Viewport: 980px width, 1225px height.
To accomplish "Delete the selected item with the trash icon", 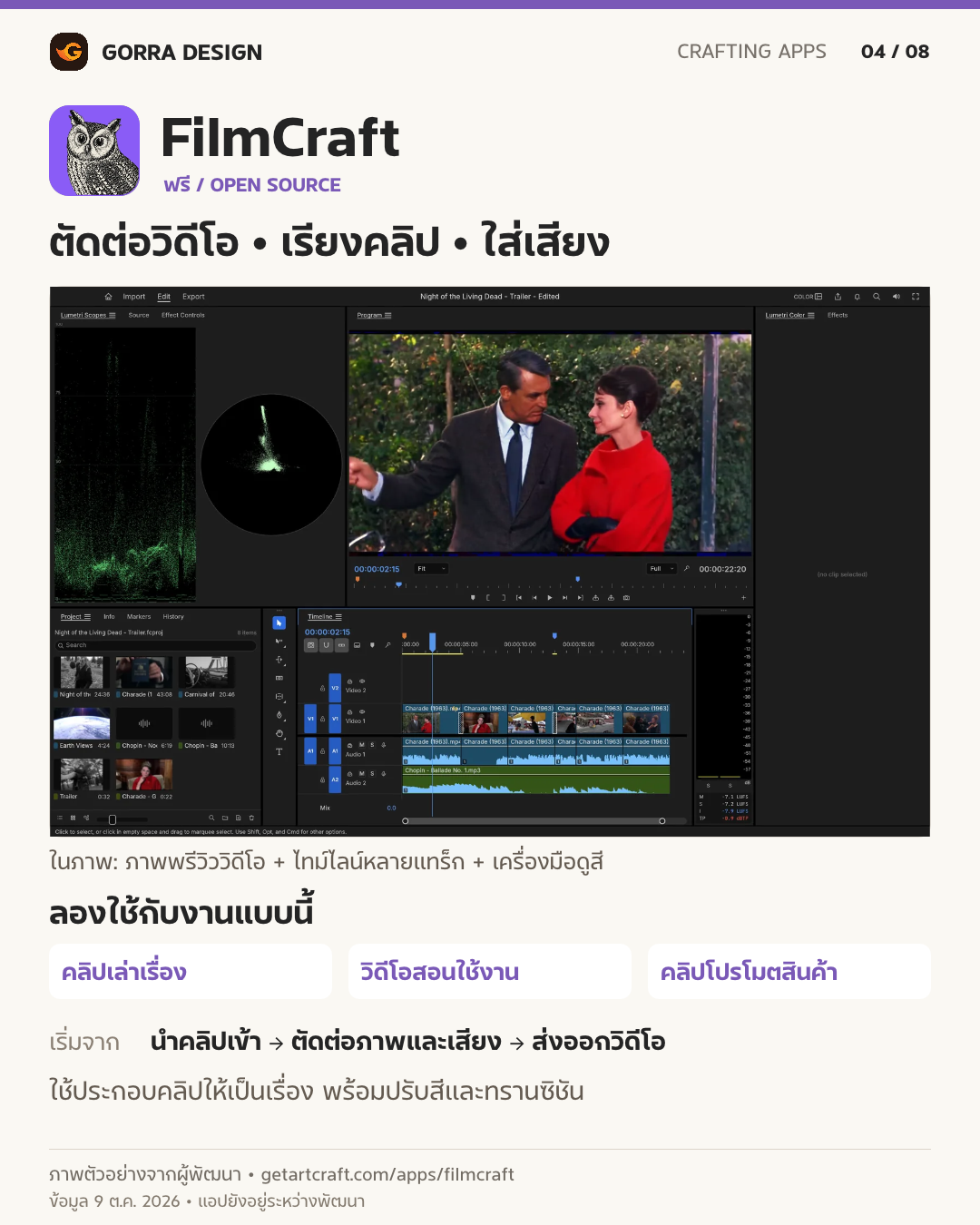I will pyautogui.click(x=251, y=818).
